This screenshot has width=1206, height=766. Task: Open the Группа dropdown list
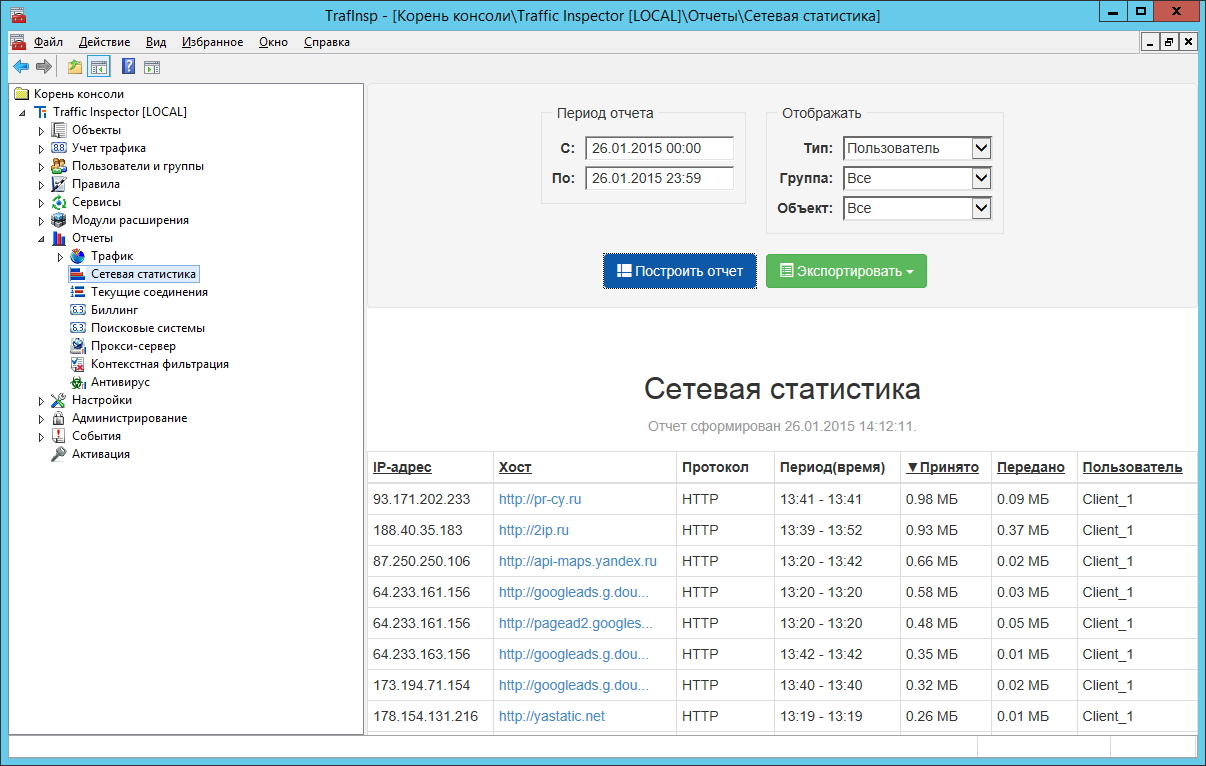(981, 178)
